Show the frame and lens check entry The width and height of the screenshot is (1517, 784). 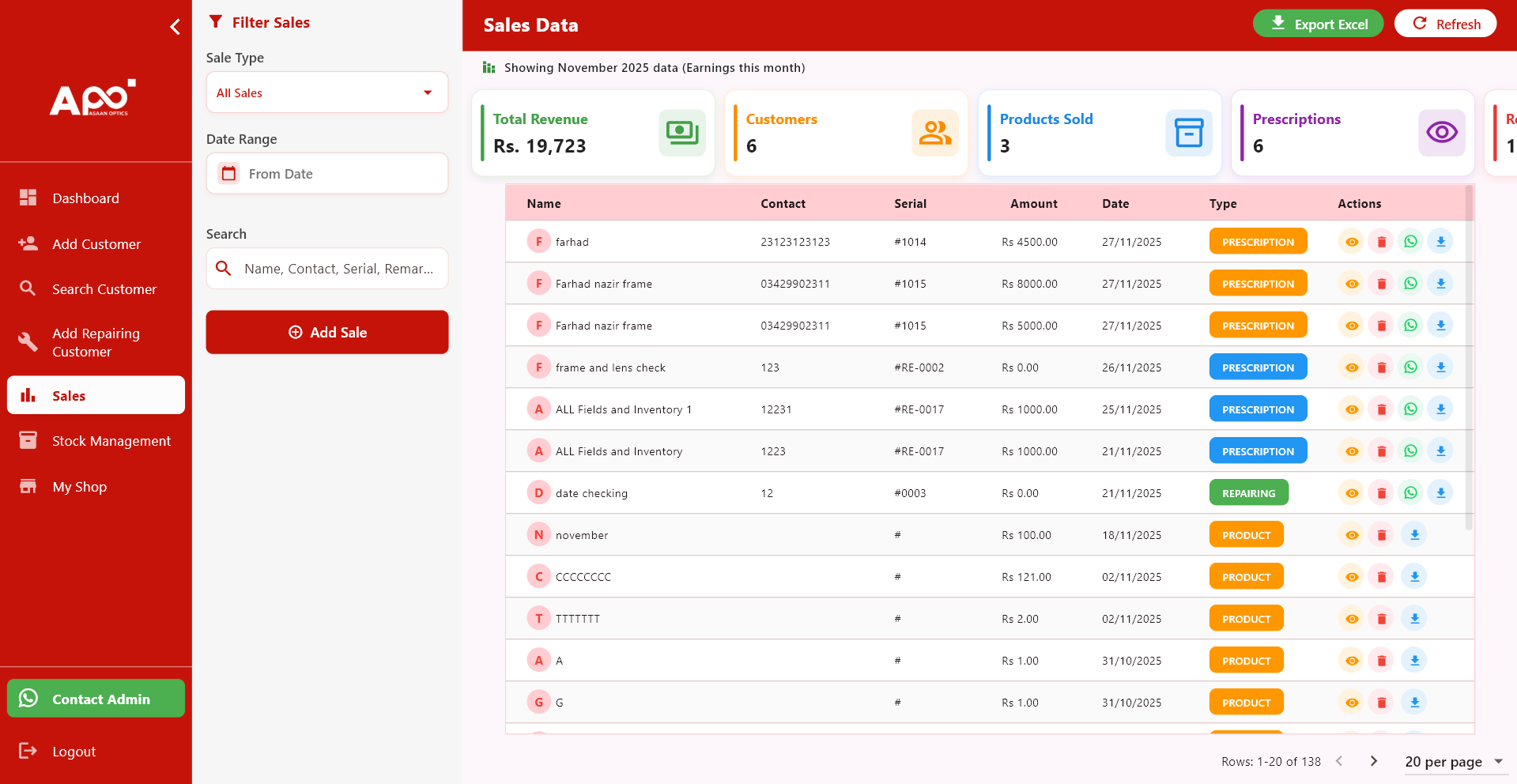point(1352,367)
